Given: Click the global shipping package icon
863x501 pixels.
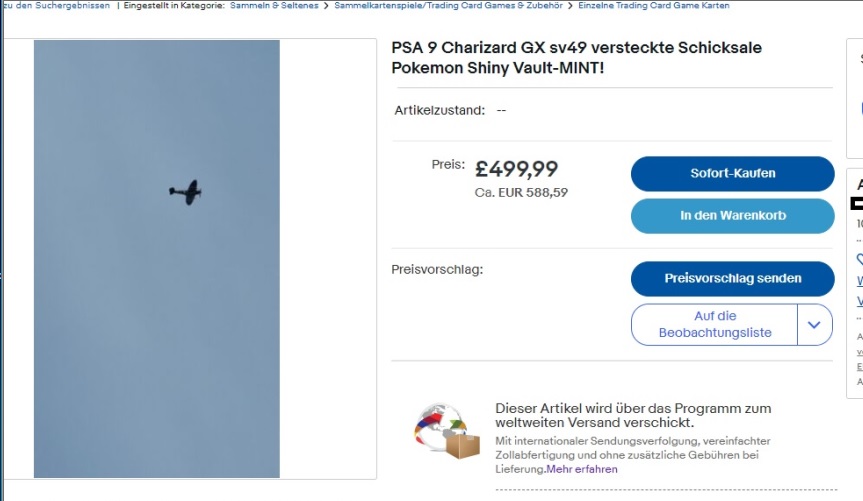Looking at the screenshot, I should [x=447, y=431].
